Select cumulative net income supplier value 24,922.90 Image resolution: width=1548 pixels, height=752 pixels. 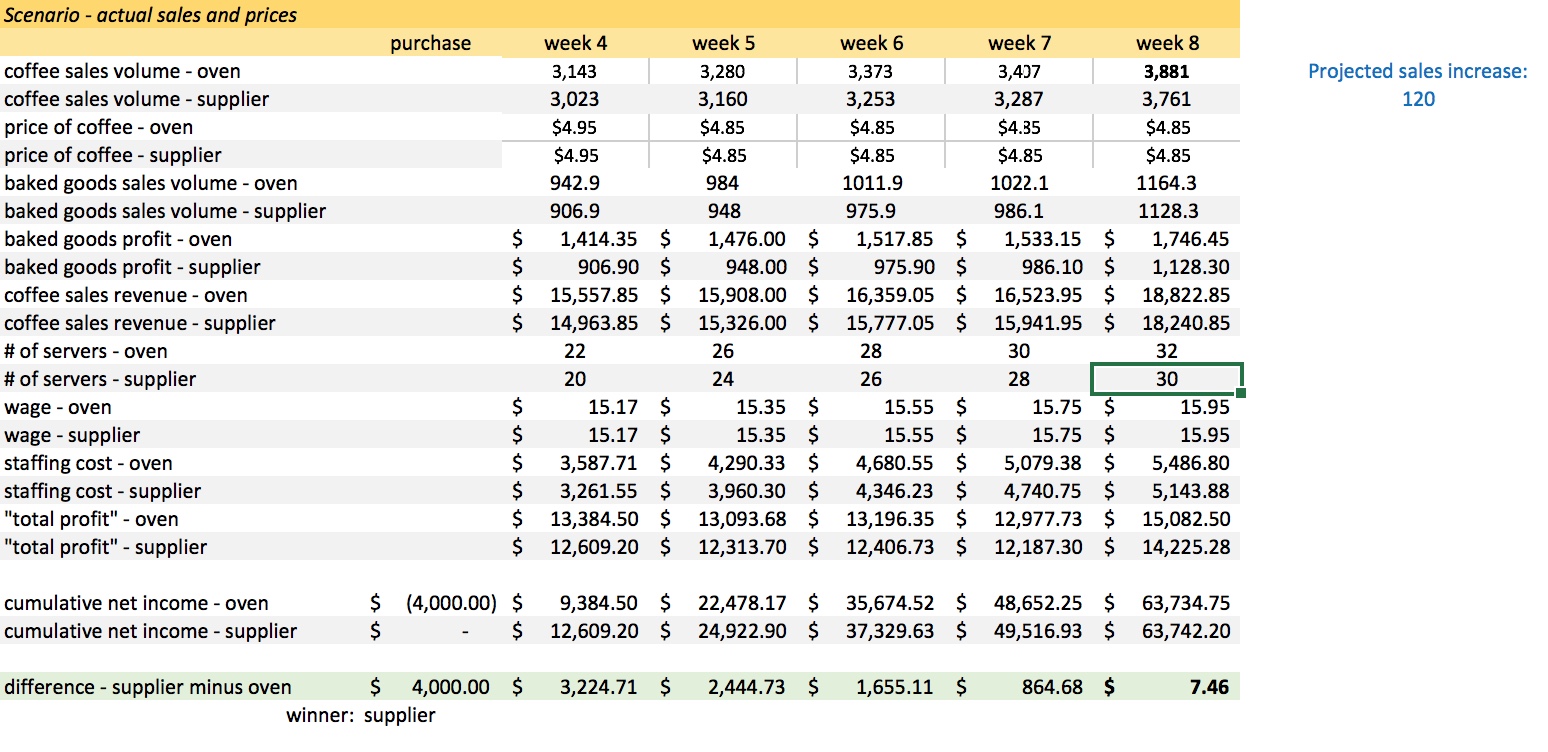742,631
